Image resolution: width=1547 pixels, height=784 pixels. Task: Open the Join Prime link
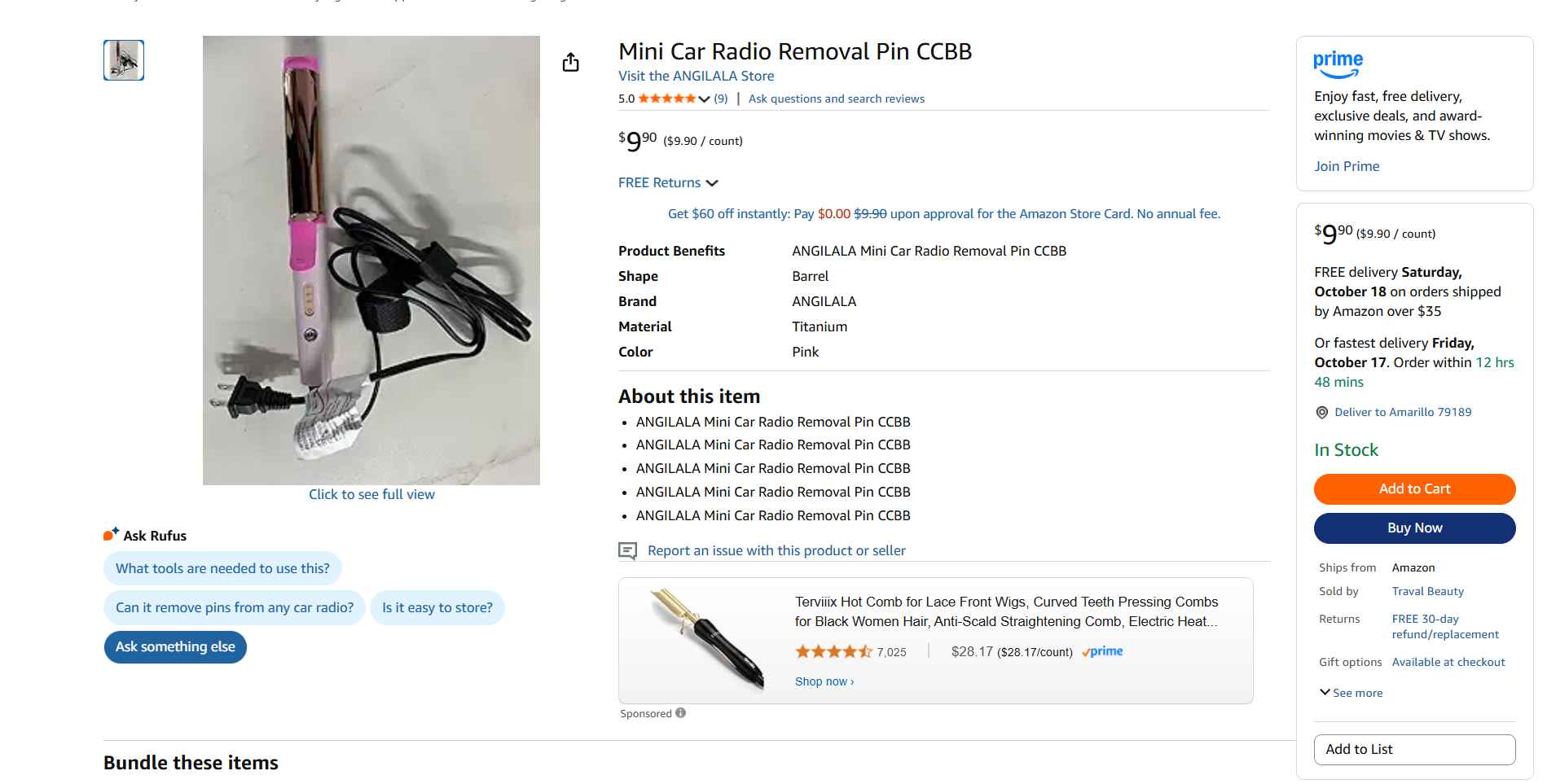[x=1347, y=166]
